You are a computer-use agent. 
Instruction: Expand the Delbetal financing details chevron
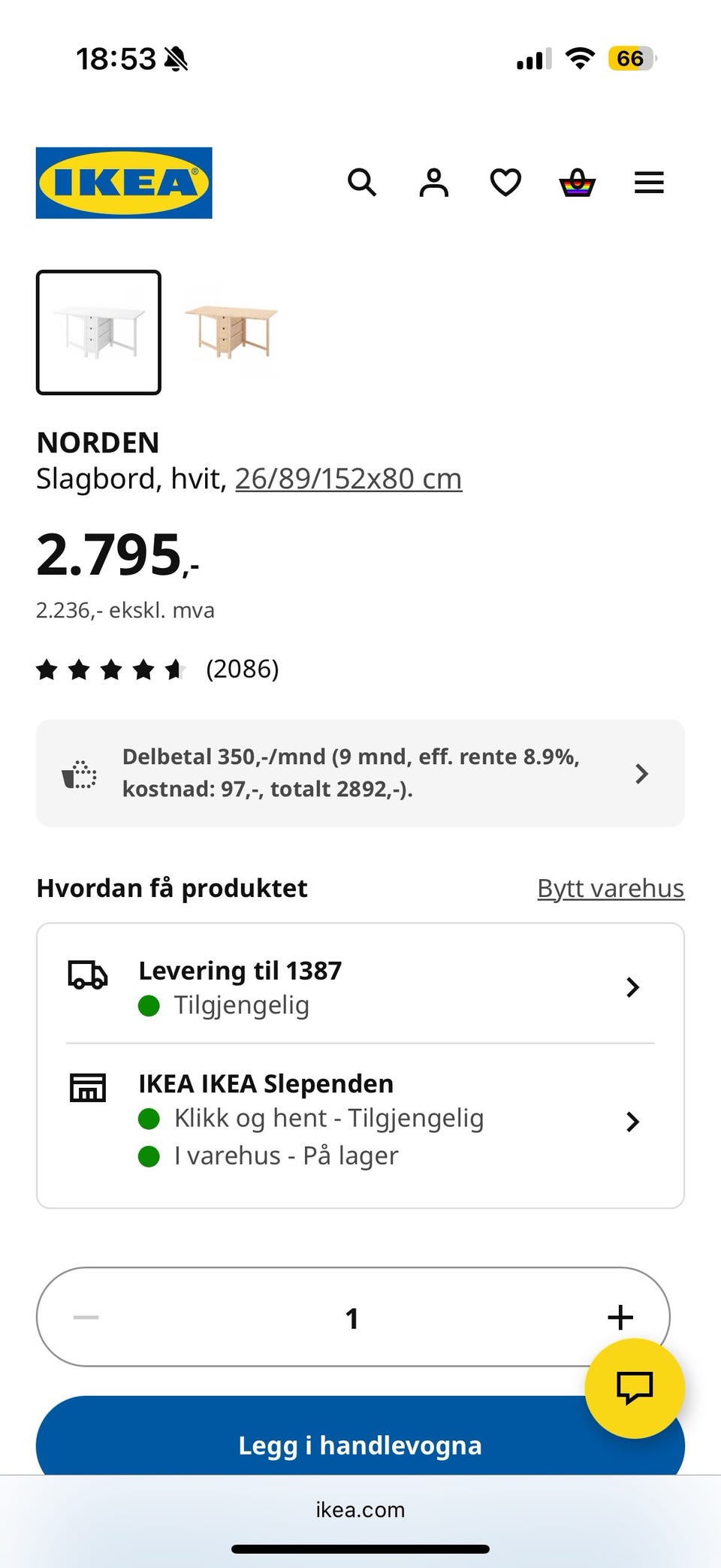(x=641, y=774)
